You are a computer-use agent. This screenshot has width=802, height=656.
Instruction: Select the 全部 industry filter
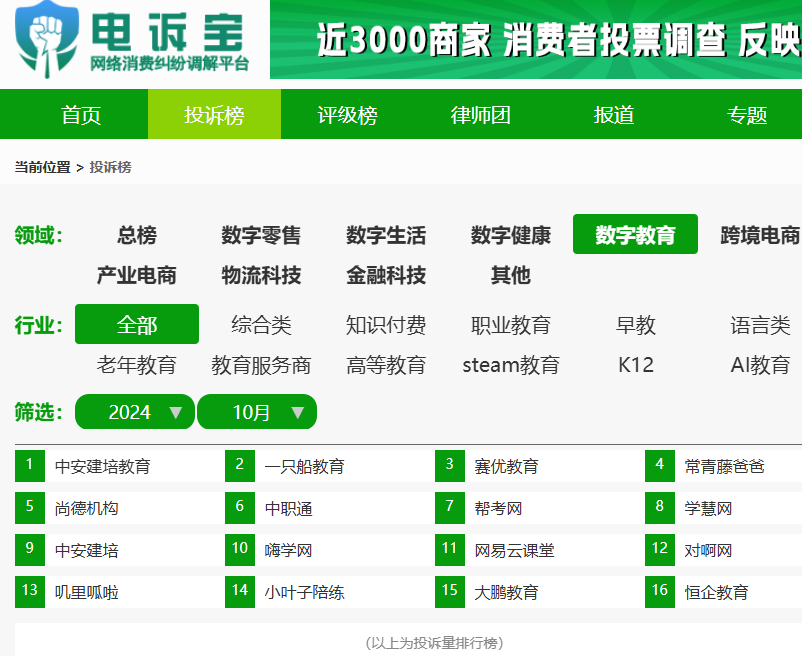pyautogui.click(x=137, y=324)
